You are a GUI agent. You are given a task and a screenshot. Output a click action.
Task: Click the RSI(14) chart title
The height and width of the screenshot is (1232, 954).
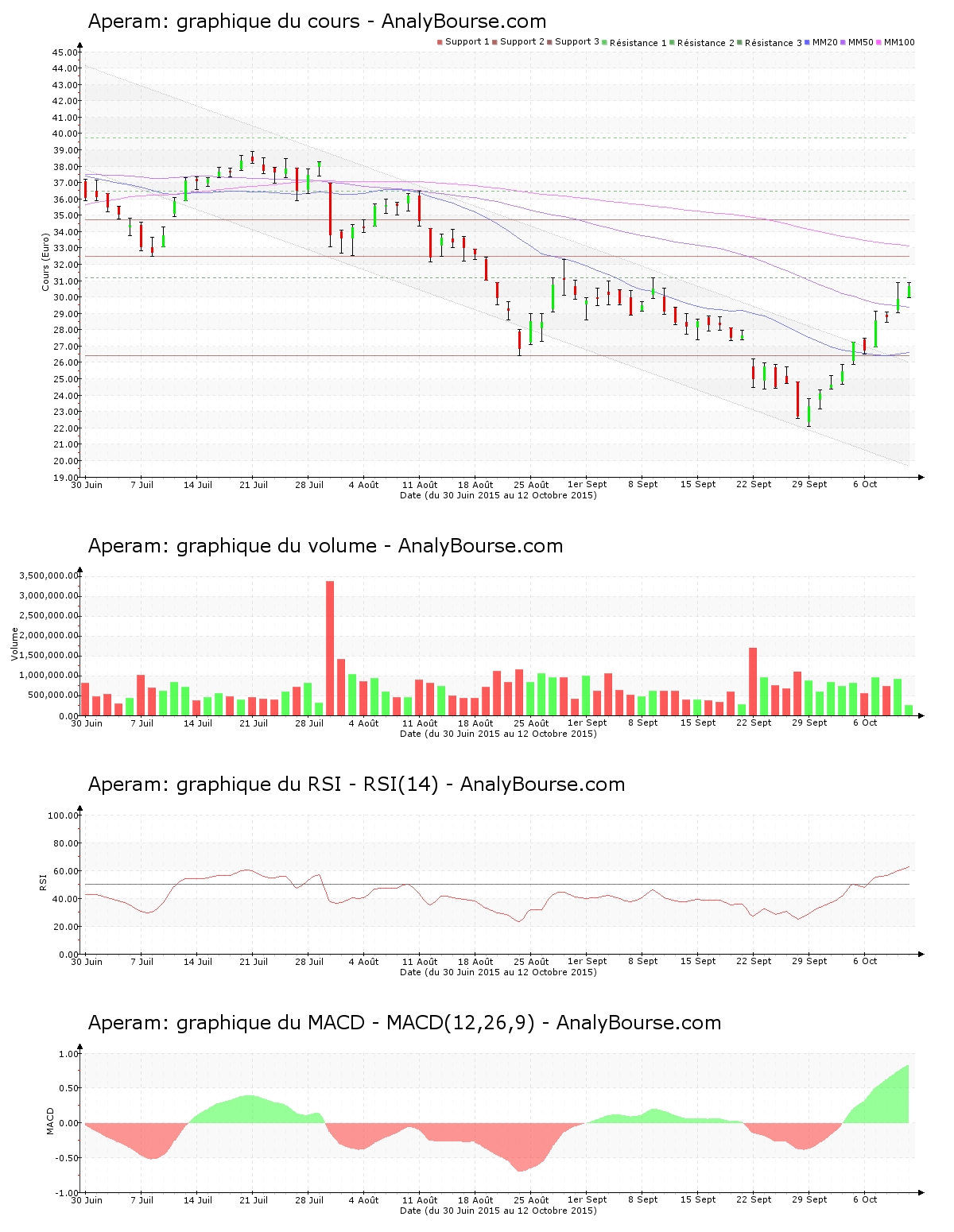[x=356, y=785]
